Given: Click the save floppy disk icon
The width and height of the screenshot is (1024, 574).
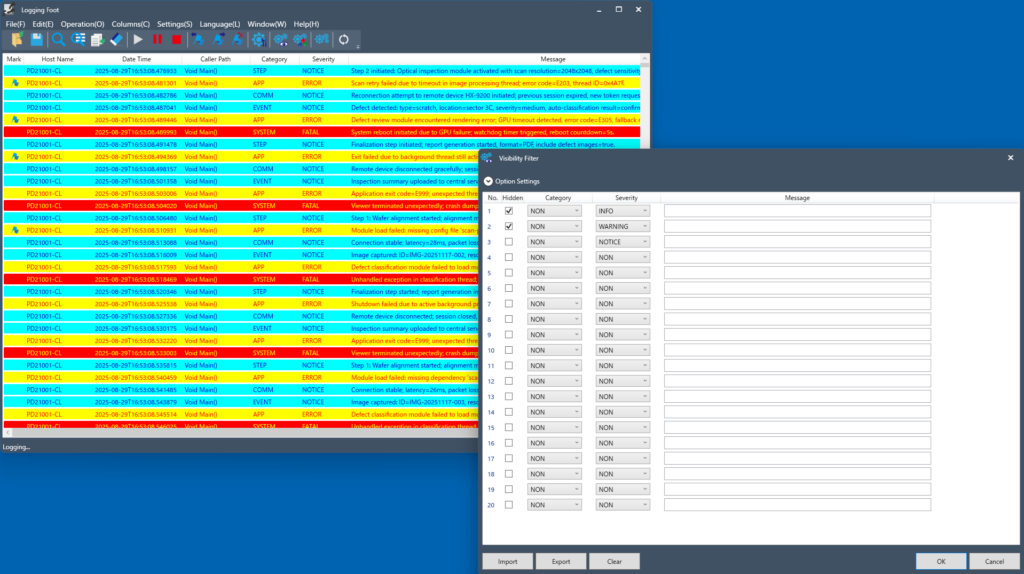Looking at the screenshot, I should tap(37, 39).
